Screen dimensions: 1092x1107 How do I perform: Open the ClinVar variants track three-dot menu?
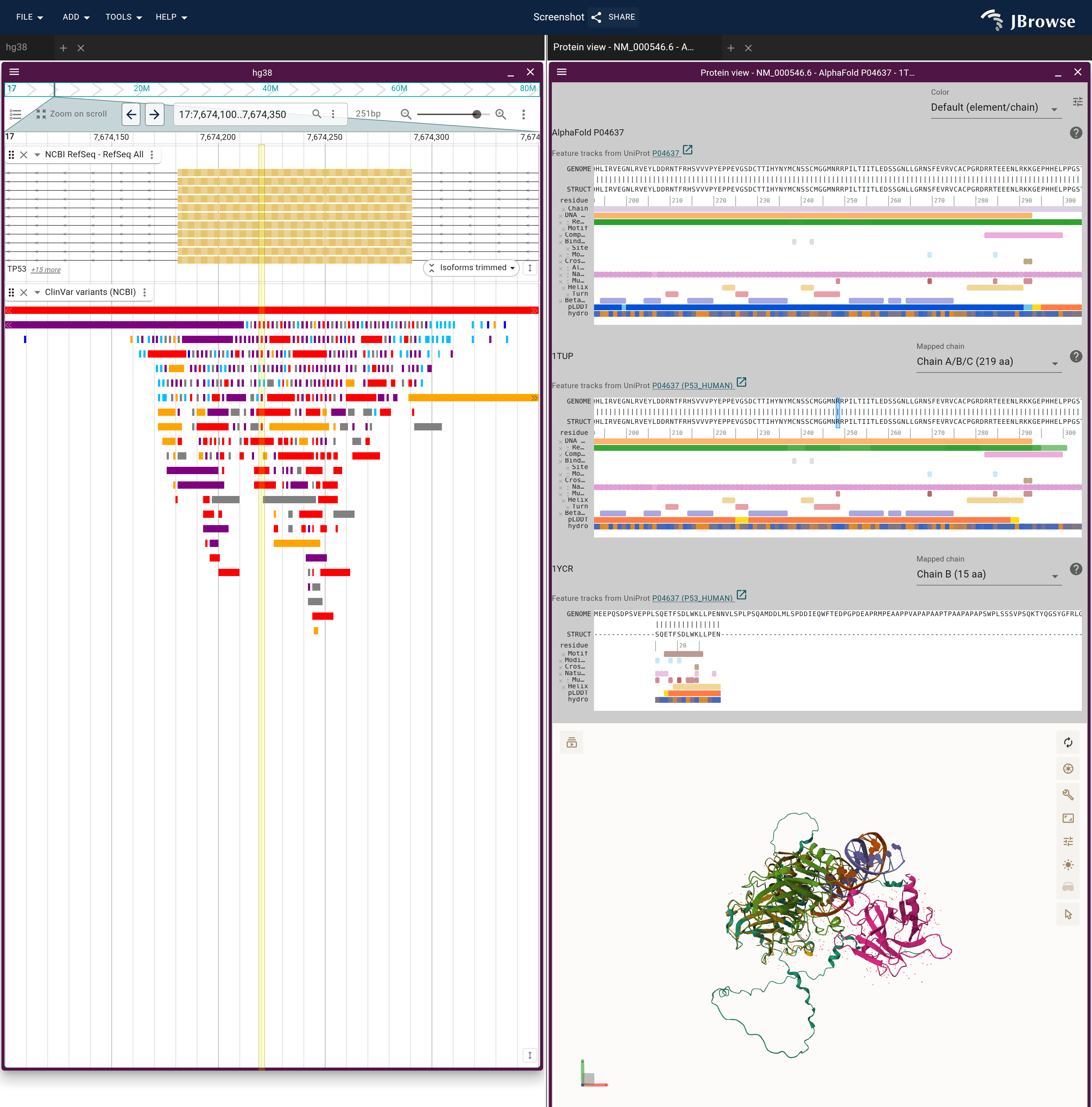coord(145,292)
